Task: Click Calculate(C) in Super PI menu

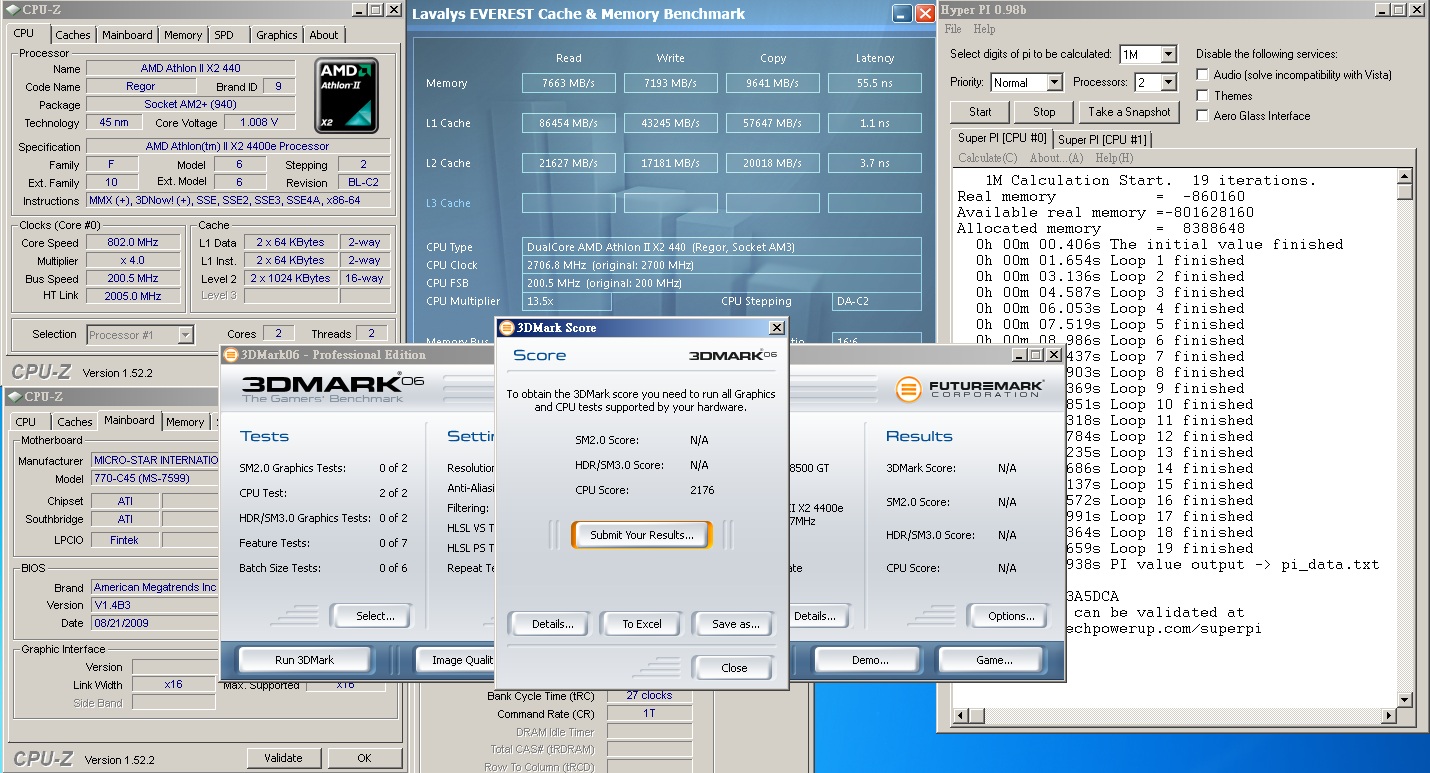Action: point(988,158)
